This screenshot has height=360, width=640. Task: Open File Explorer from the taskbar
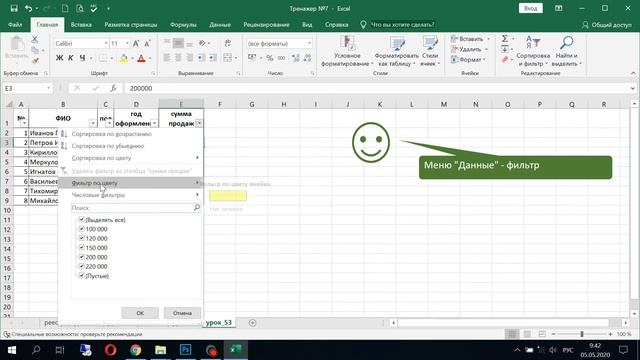click(161, 350)
